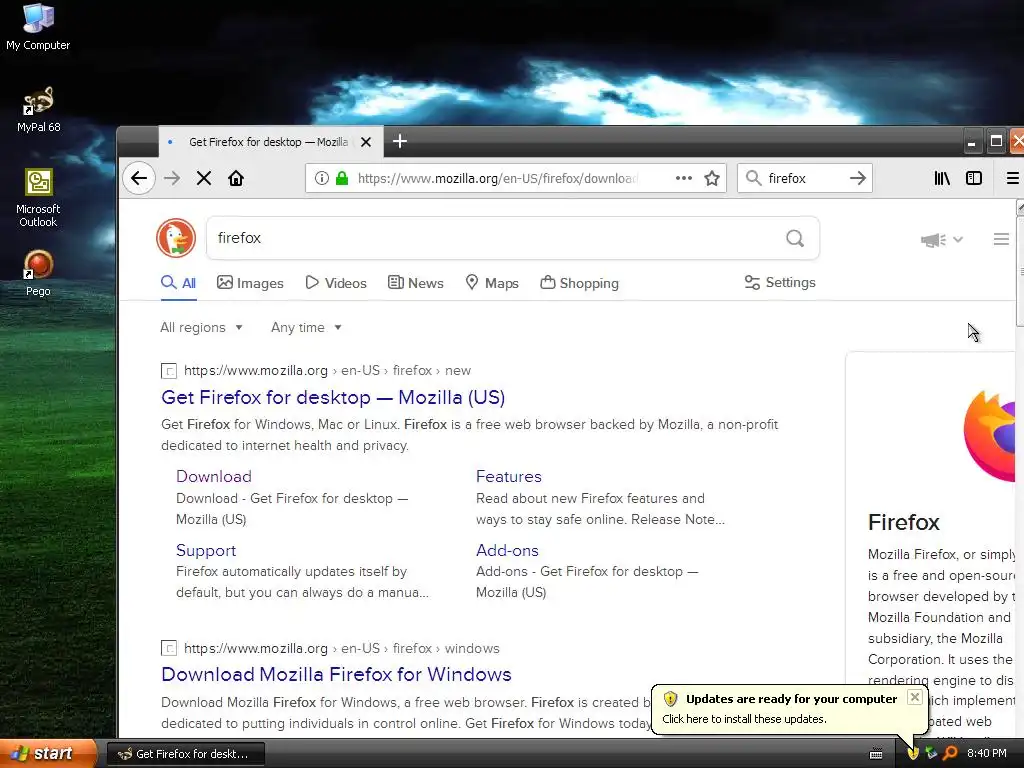Open the Download sublink
1024x768 pixels.
click(214, 476)
